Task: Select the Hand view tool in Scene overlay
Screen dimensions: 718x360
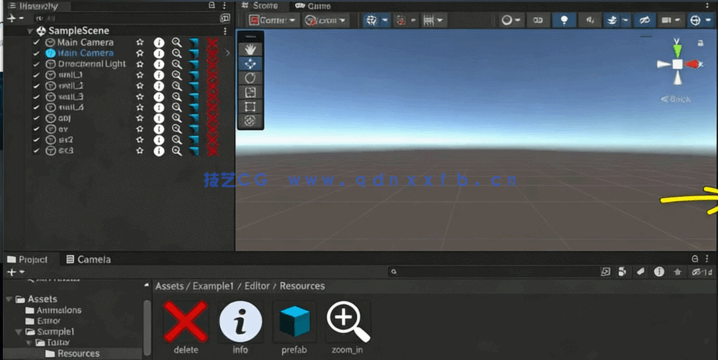Action: coord(250,49)
